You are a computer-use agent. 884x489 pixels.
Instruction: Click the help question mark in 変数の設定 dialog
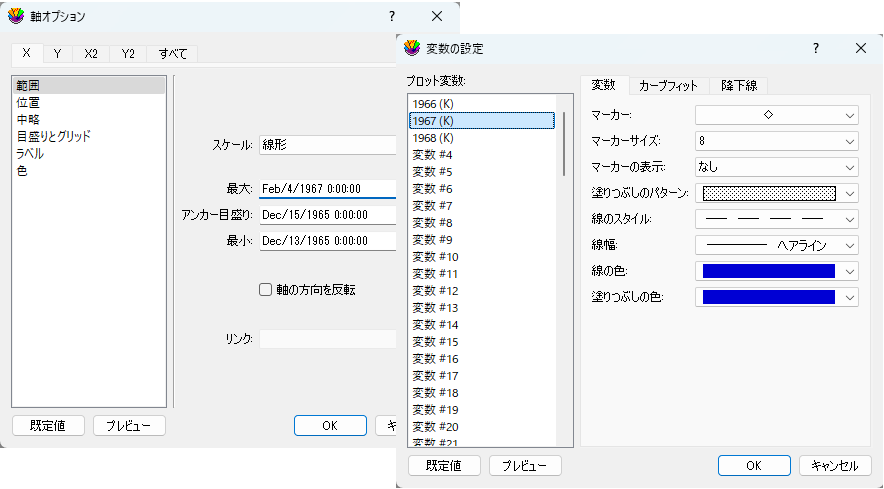(x=816, y=48)
